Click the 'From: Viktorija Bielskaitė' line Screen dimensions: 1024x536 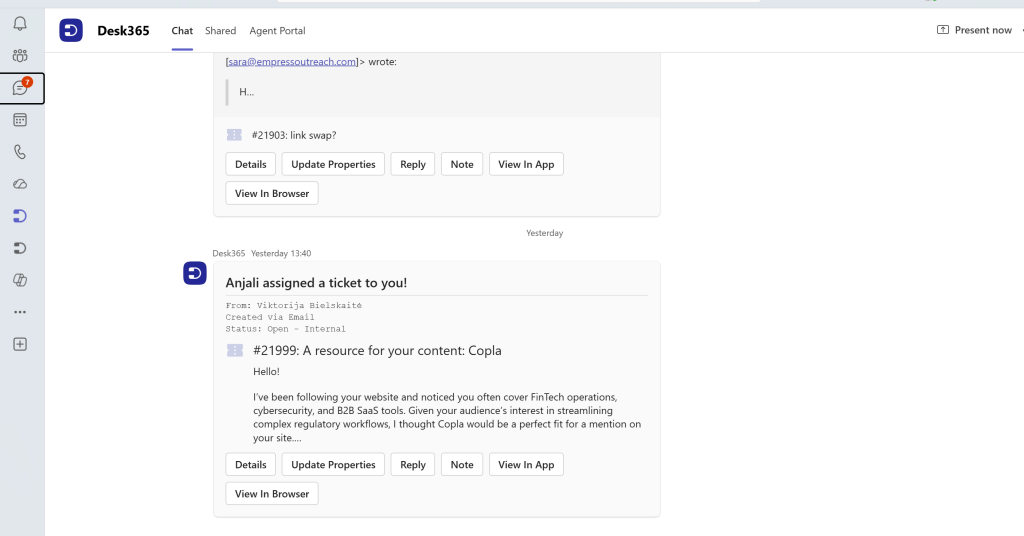293,306
